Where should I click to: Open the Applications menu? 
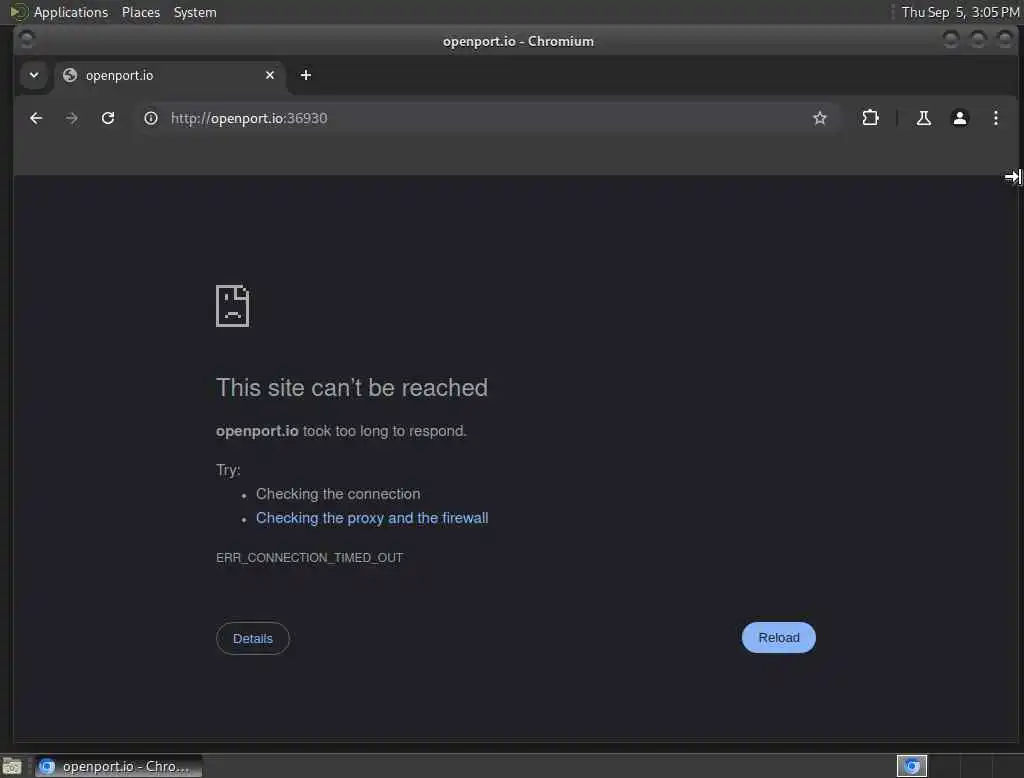[71, 12]
